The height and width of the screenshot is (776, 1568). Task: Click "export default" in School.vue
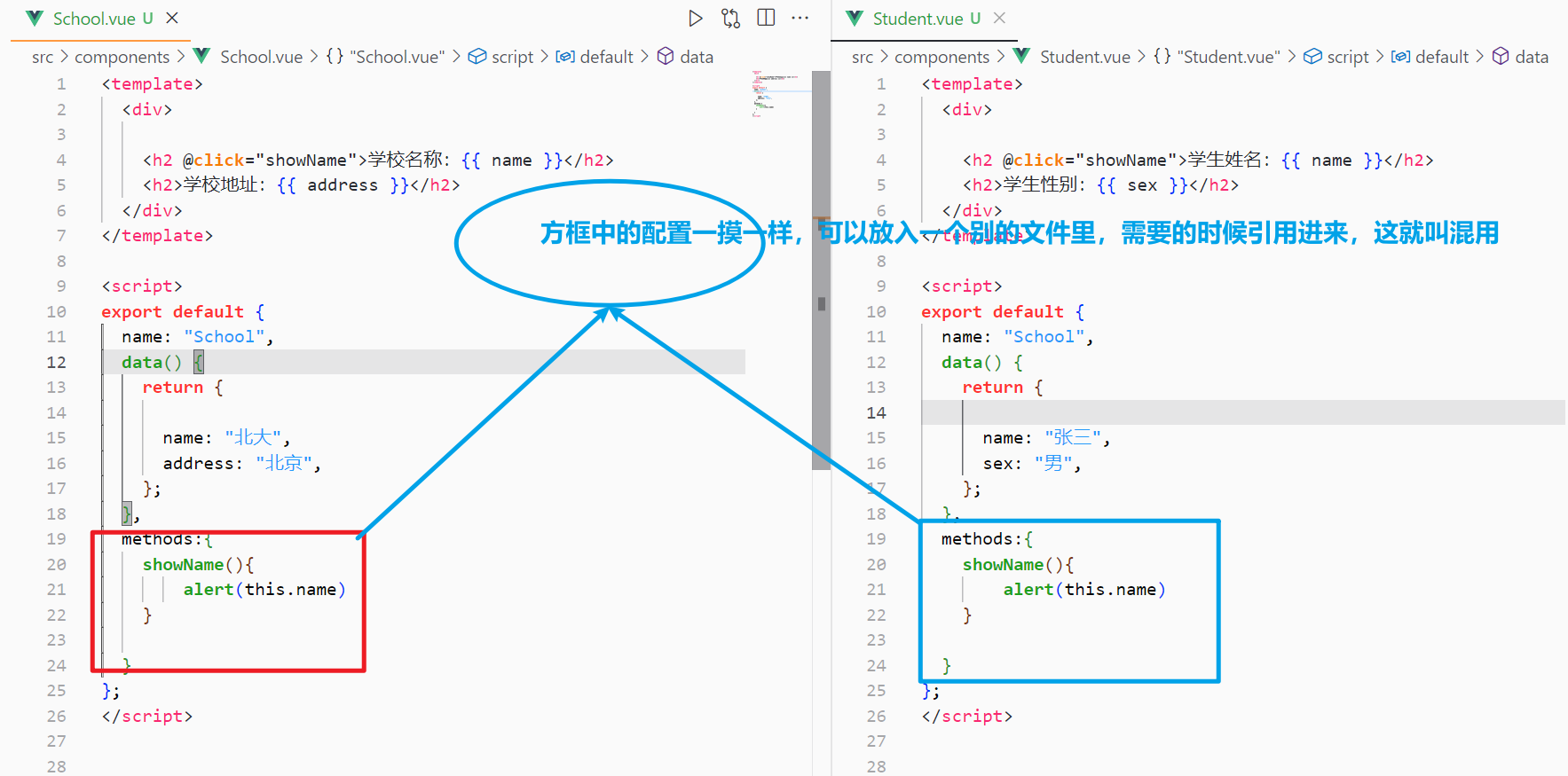(172, 311)
